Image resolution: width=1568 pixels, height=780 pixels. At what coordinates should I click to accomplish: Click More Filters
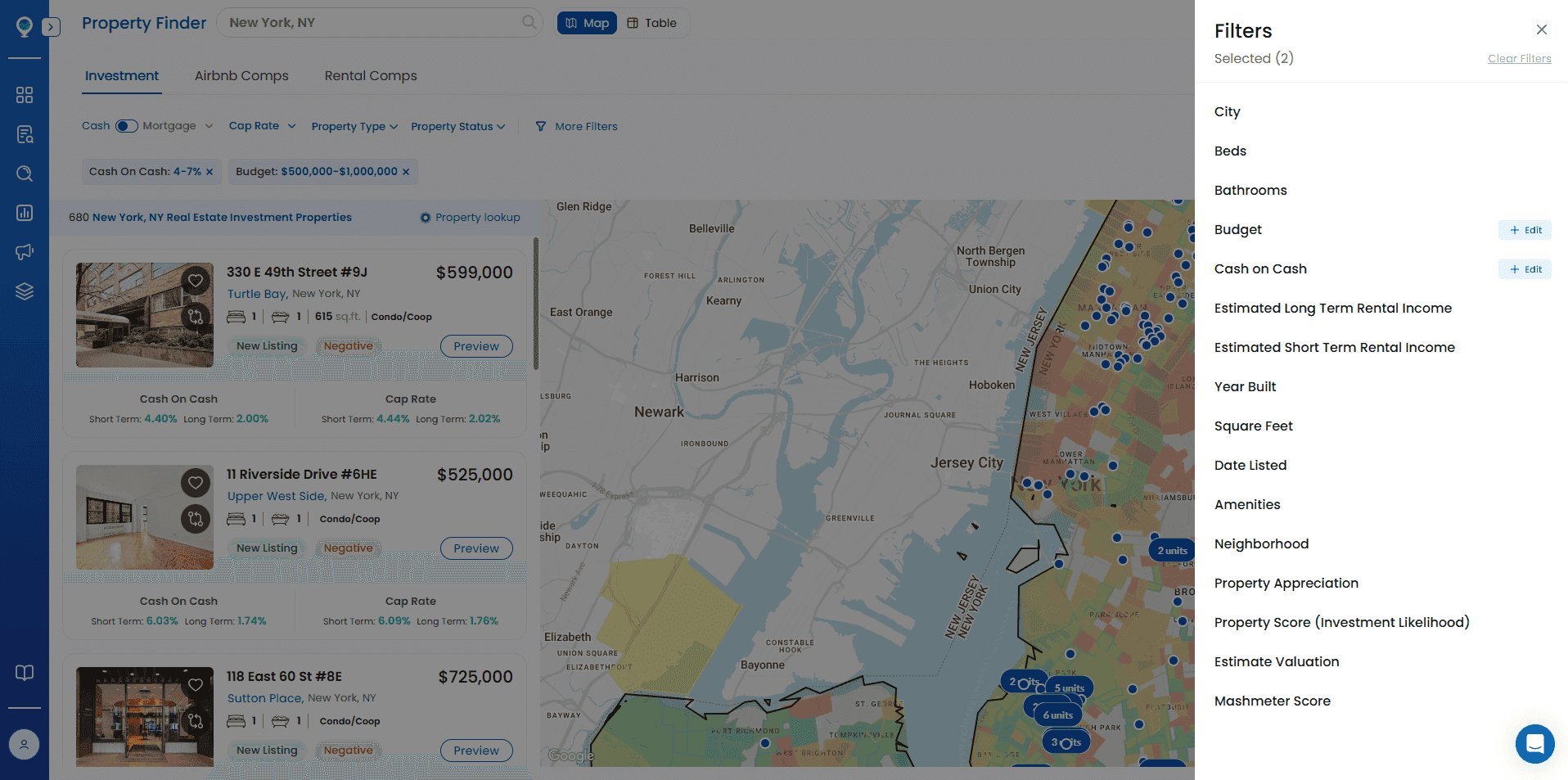coord(576,127)
